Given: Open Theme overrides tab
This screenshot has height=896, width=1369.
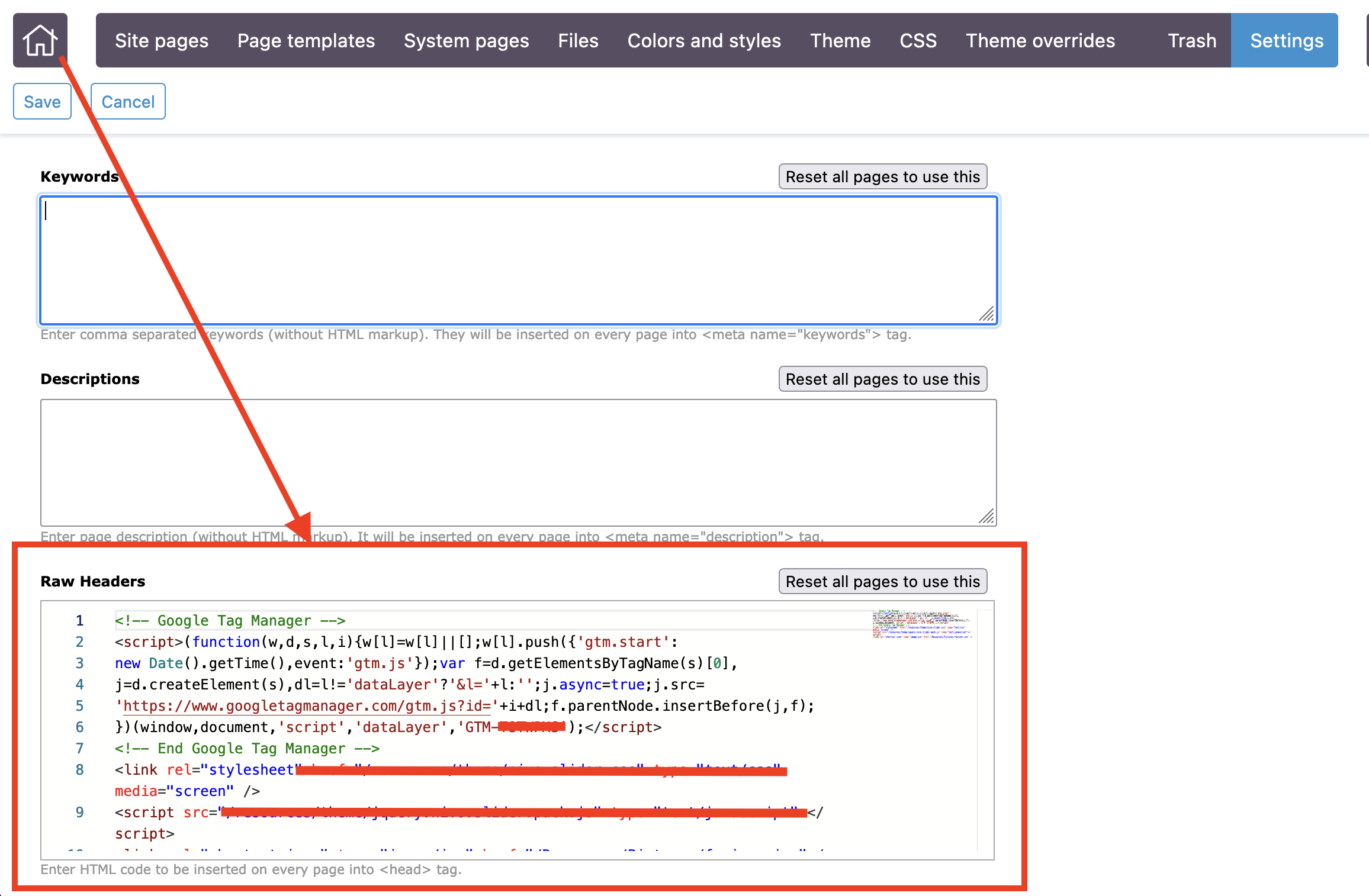Looking at the screenshot, I should point(1040,40).
